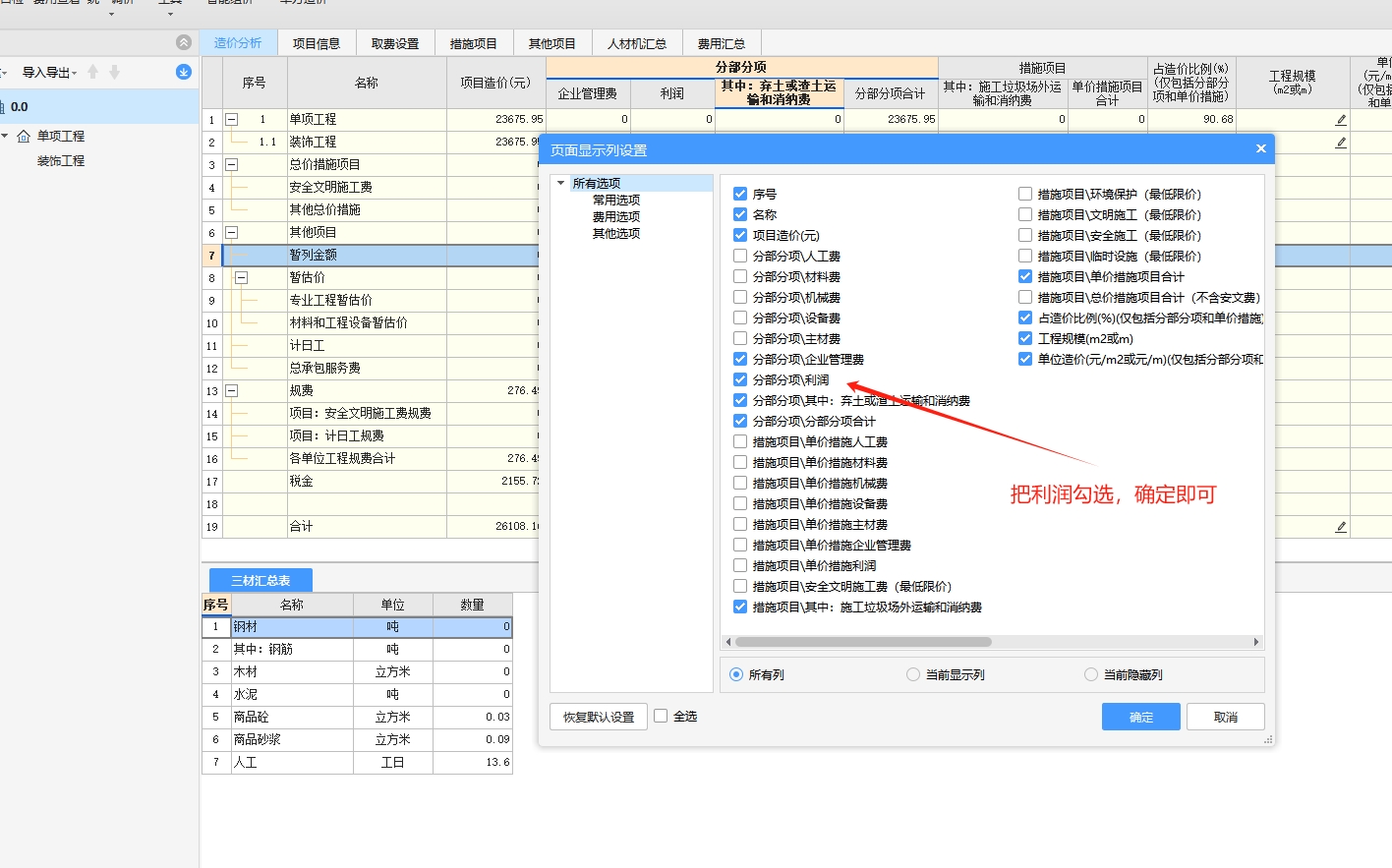
Task: Click the 利润 column header
Action: tap(672, 94)
